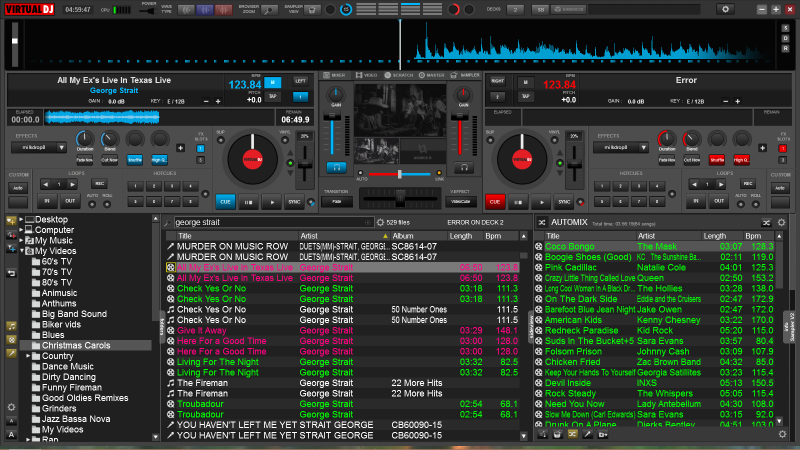Click left deck headphone monitor icon
This screenshot has height=450, width=800.
pyautogui.click(x=336, y=168)
